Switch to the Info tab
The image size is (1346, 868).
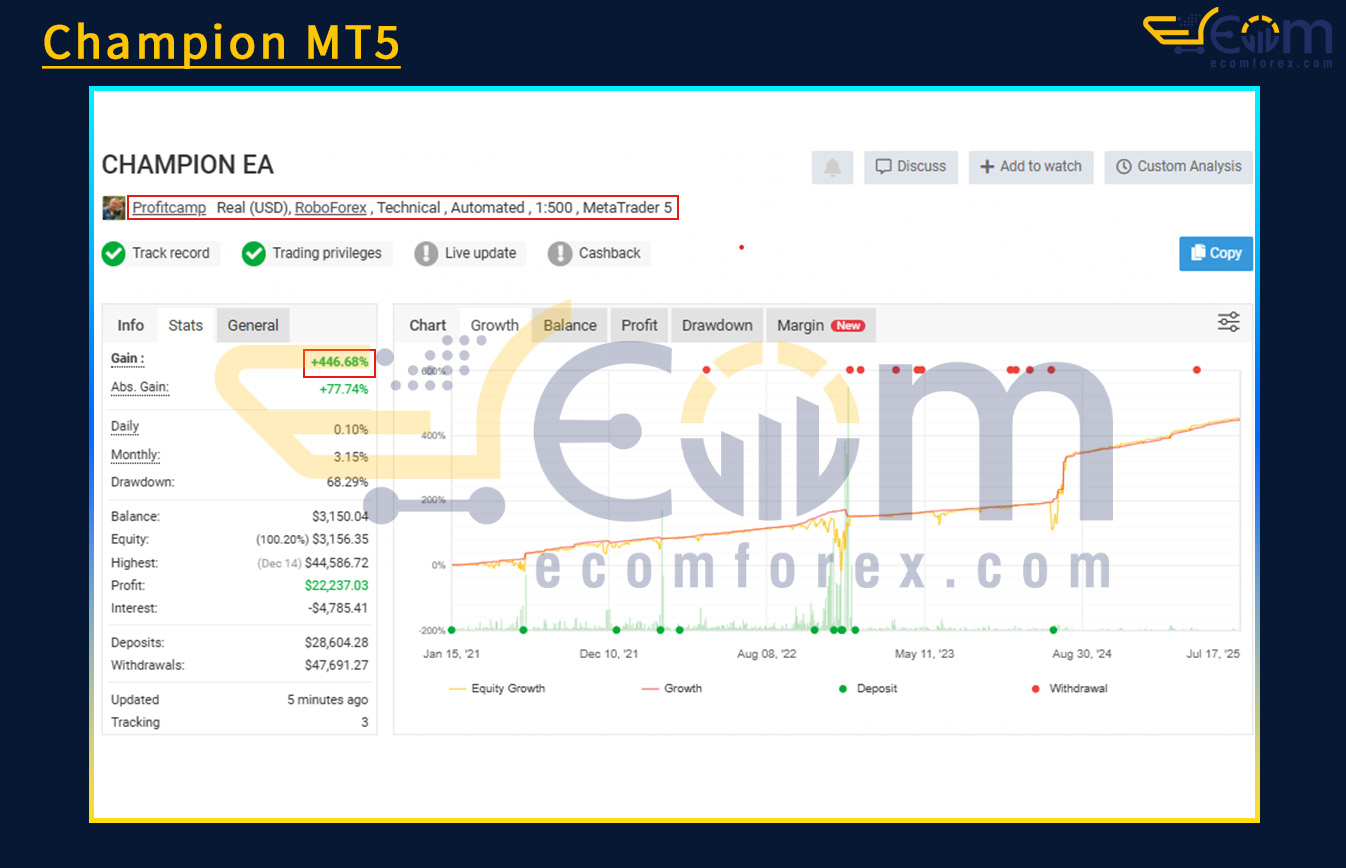(x=130, y=325)
